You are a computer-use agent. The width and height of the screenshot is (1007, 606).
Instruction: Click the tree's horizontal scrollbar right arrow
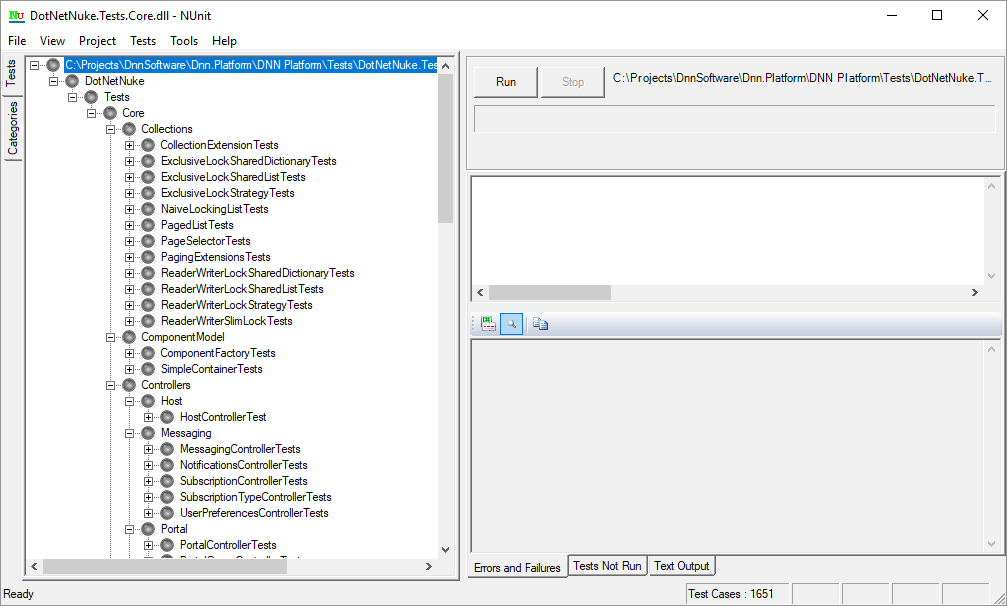click(429, 566)
